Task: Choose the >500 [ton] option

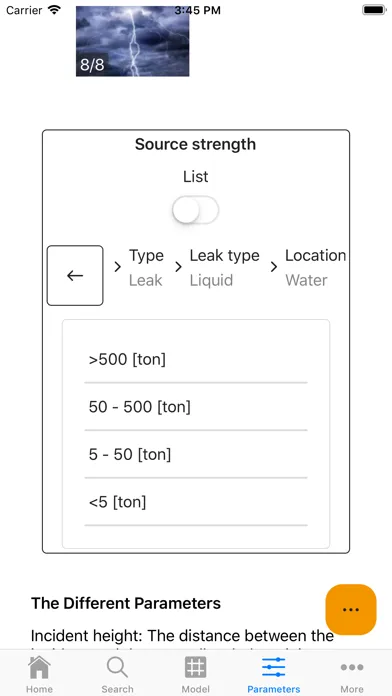Action: (x=196, y=360)
